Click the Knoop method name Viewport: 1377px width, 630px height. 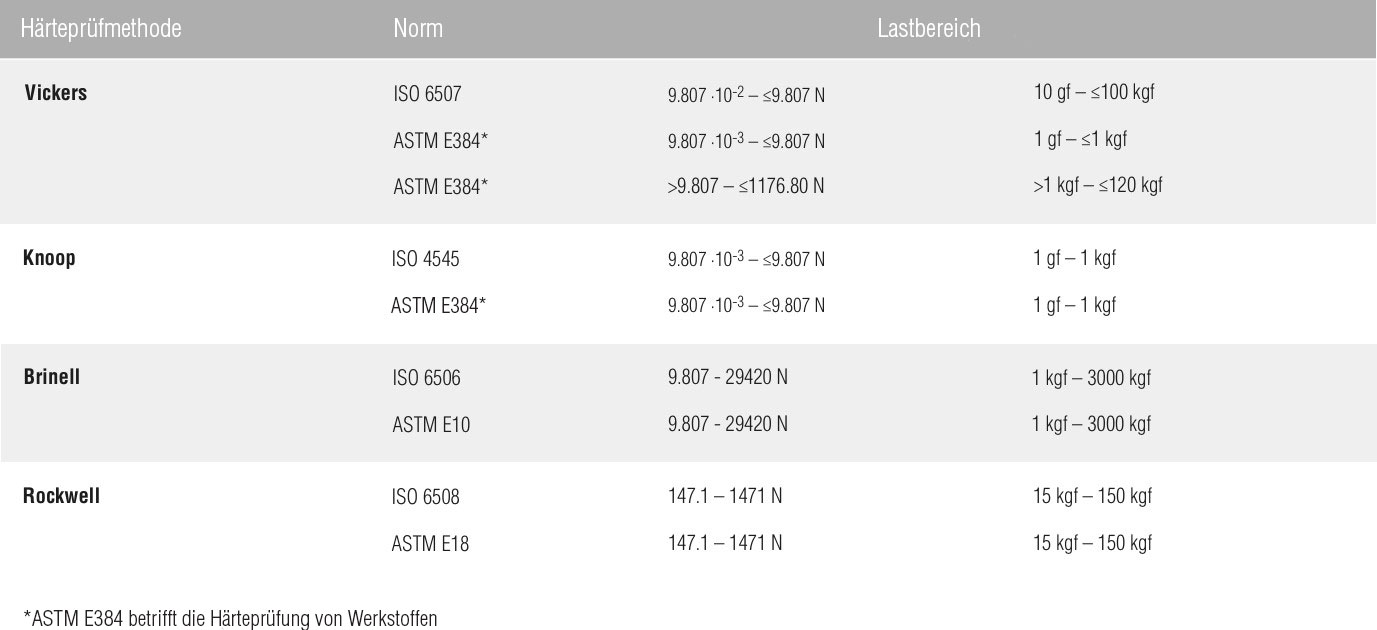point(49,258)
